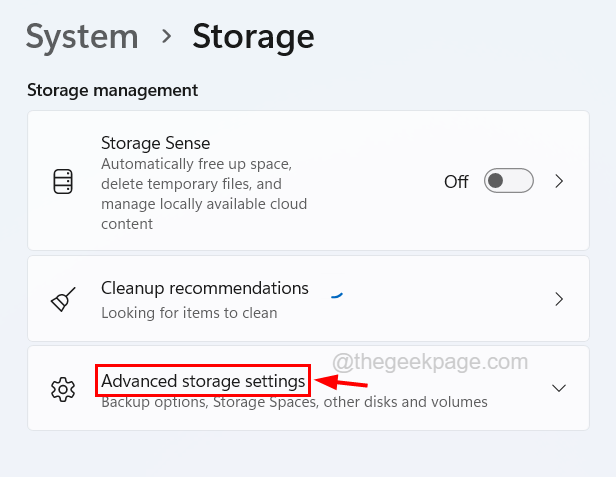Click the breadcrumb separator arrow after System
This screenshot has height=477, width=616.
tap(165, 37)
